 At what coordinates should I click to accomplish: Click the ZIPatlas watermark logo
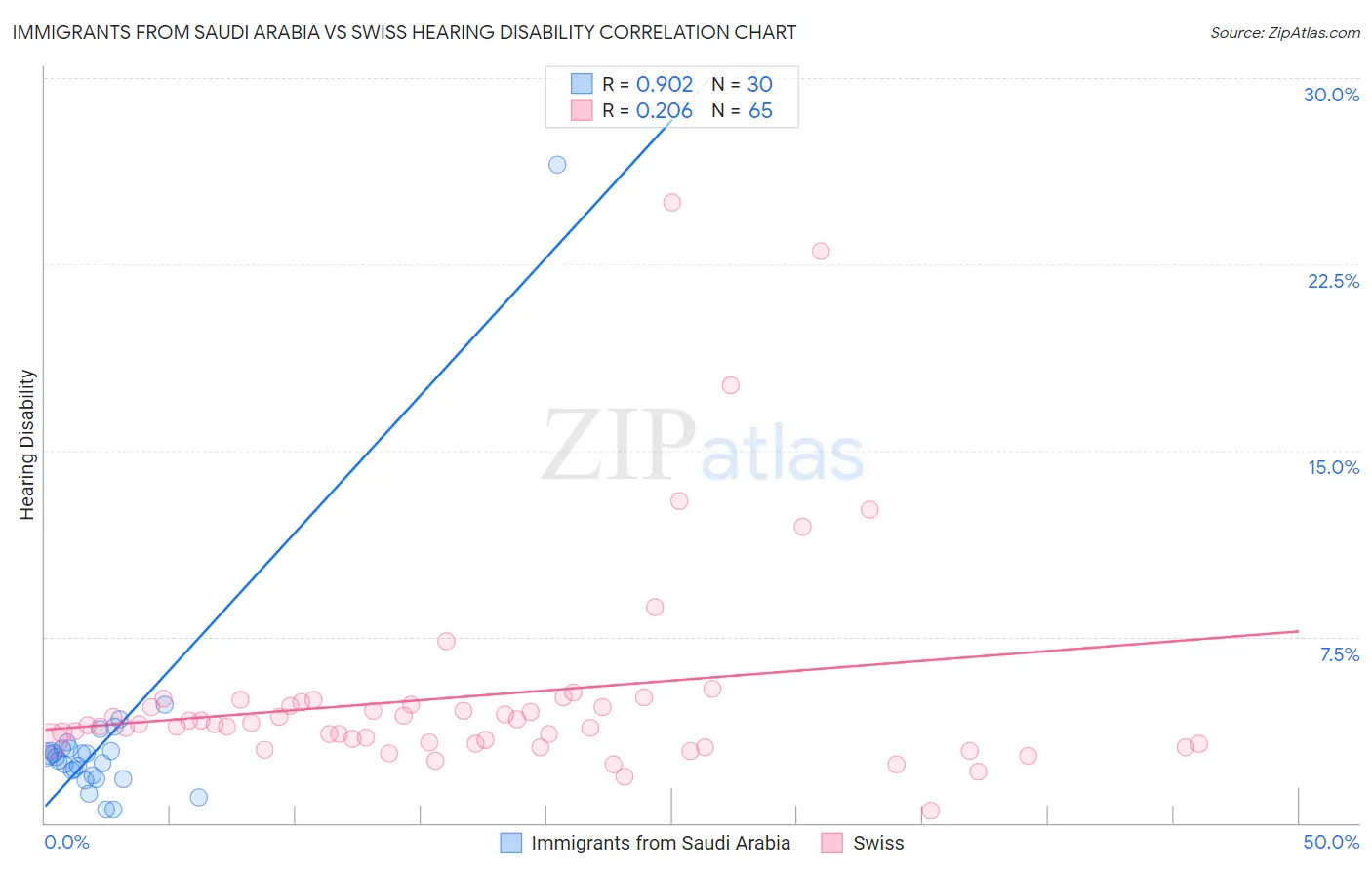point(703,446)
